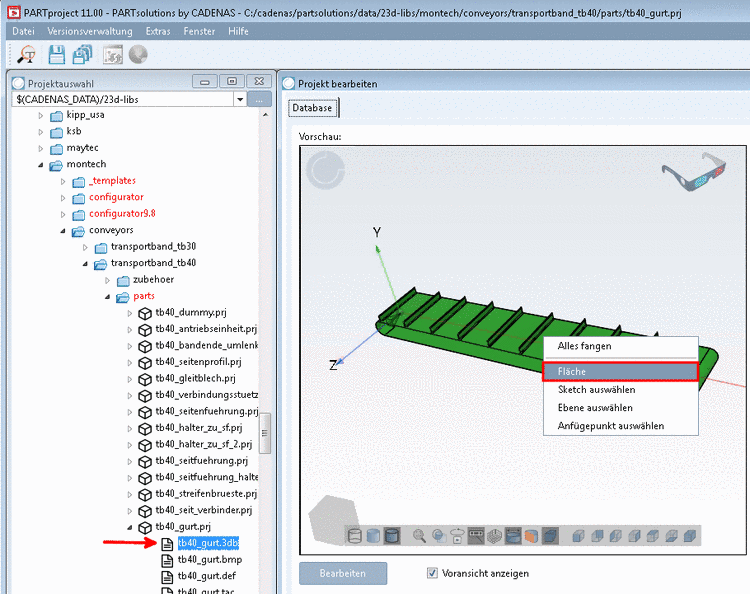Open the Hilfe menu
This screenshot has width=750, height=594.
(238, 31)
